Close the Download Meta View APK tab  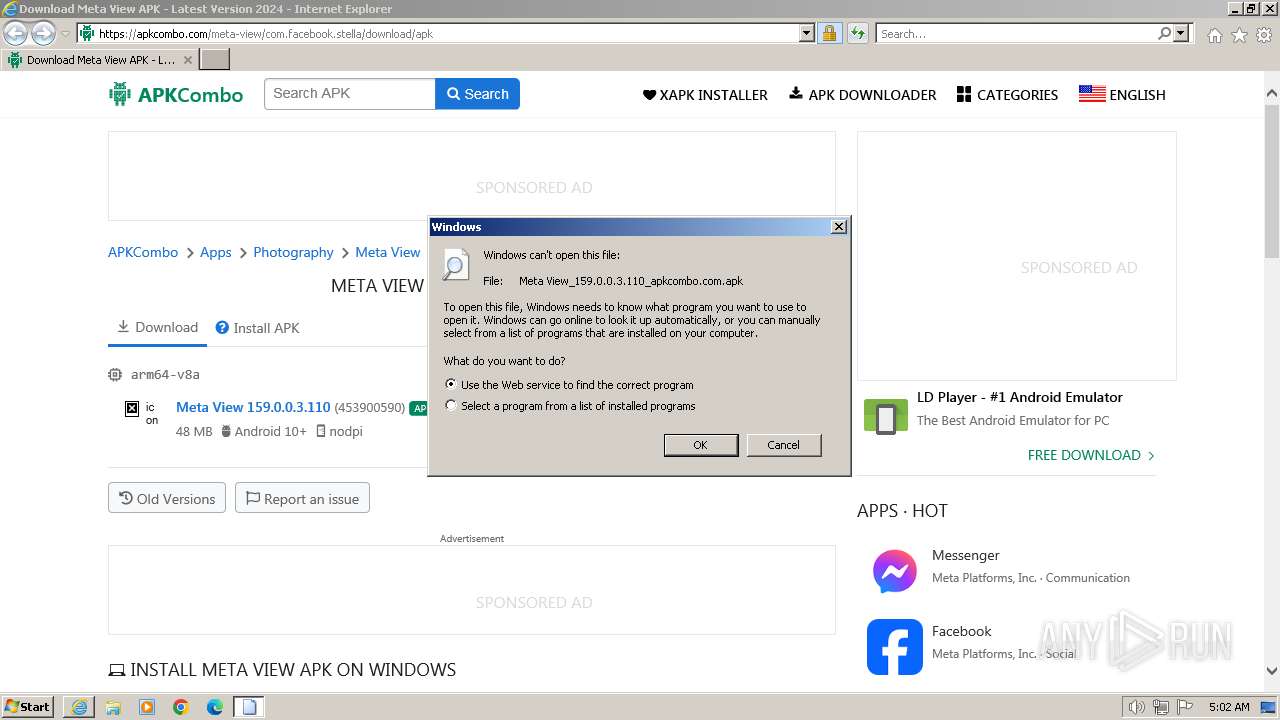(x=187, y=60)
